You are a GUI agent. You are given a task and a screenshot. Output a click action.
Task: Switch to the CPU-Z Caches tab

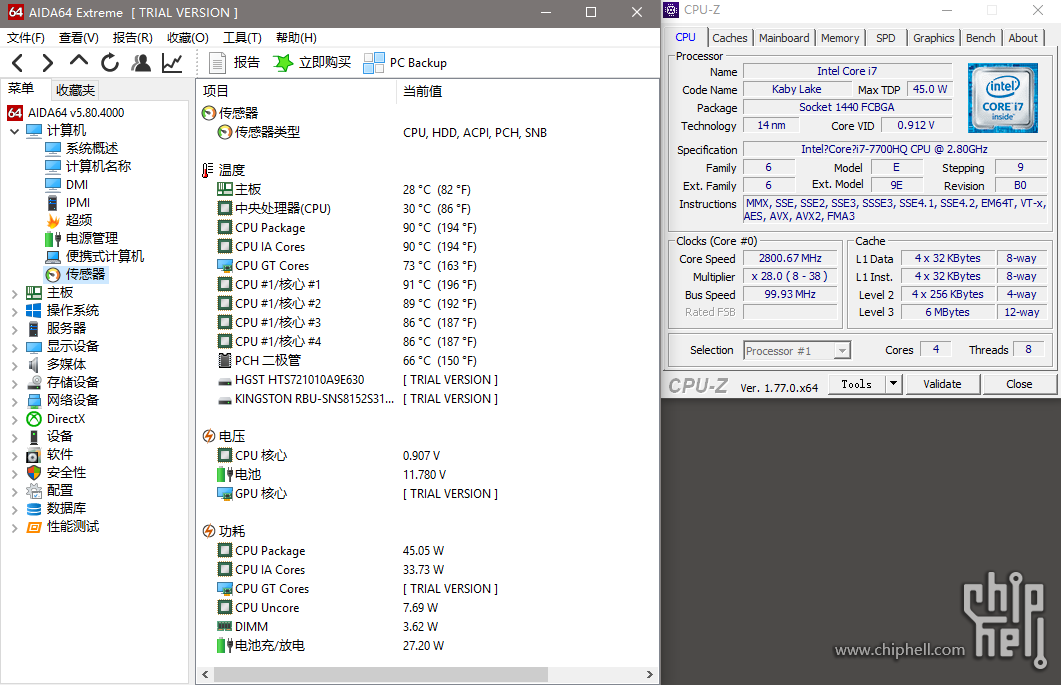point(729,38)
